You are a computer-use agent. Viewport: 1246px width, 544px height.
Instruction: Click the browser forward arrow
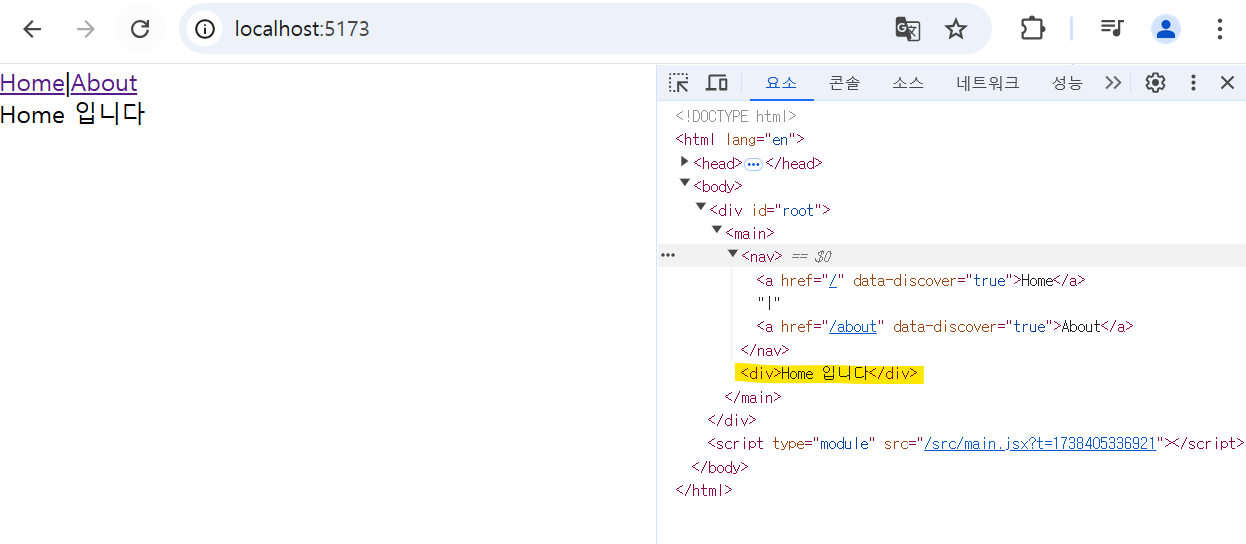click(86, 29)
